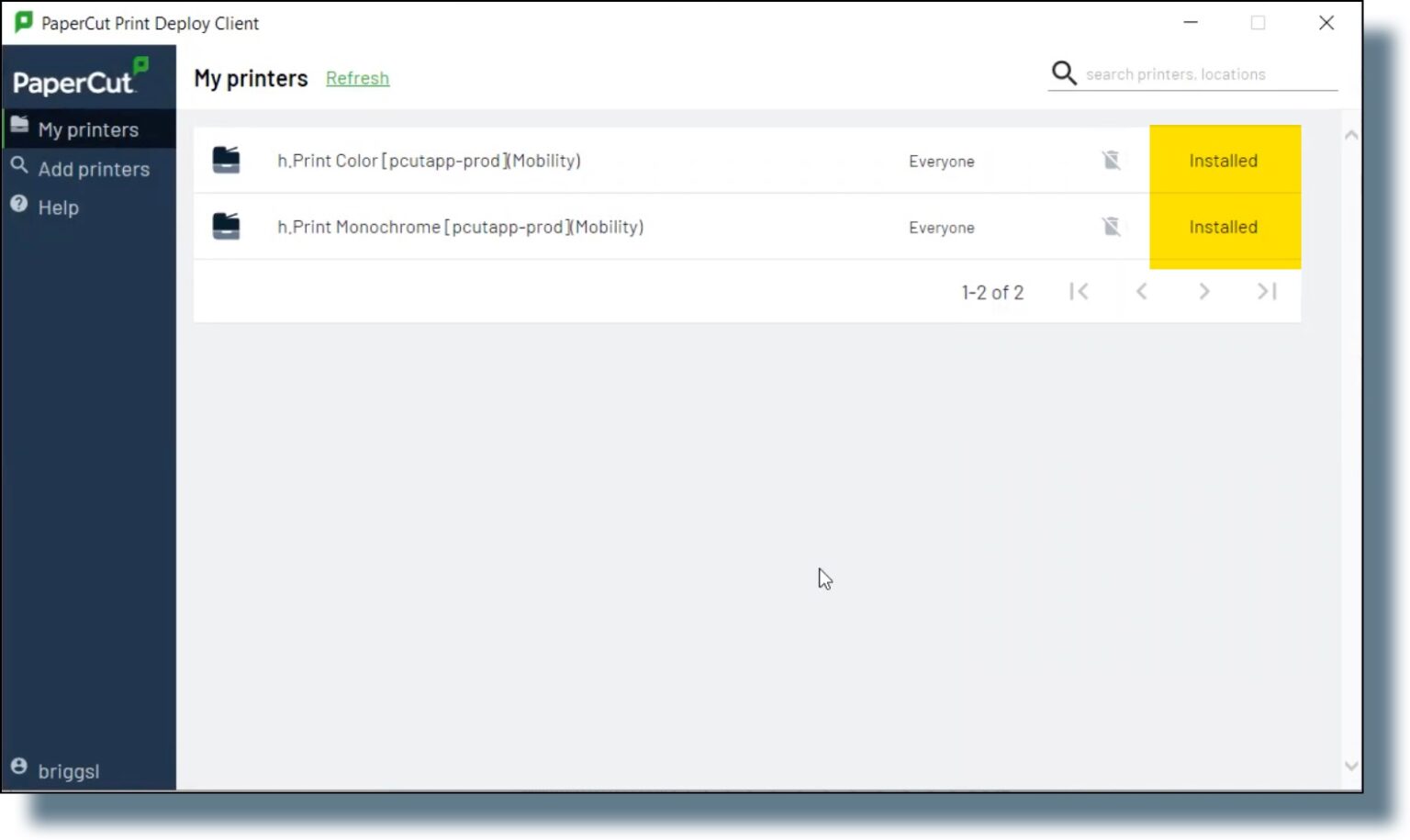Focus the search printers, locations field
The height and width of the screenshot is (840, 1410).
click(x=1207, y=74)
